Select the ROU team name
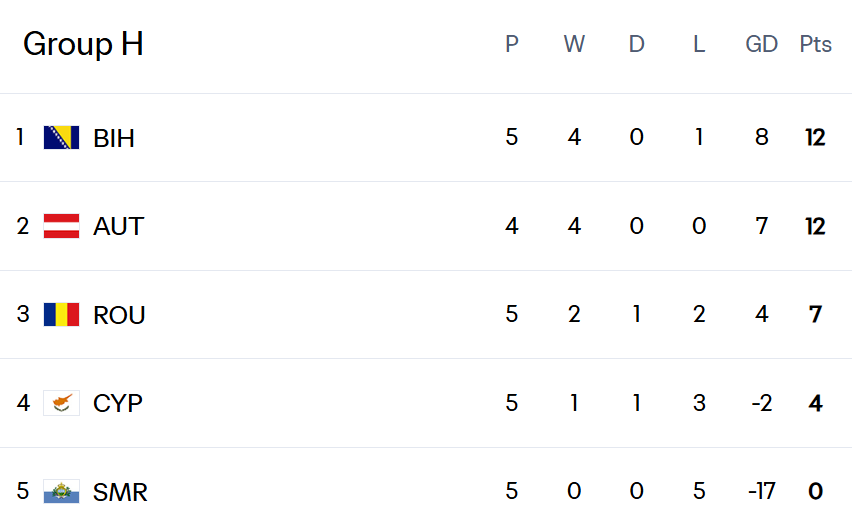This screenshot has height=531, width=852. point(119,315)
